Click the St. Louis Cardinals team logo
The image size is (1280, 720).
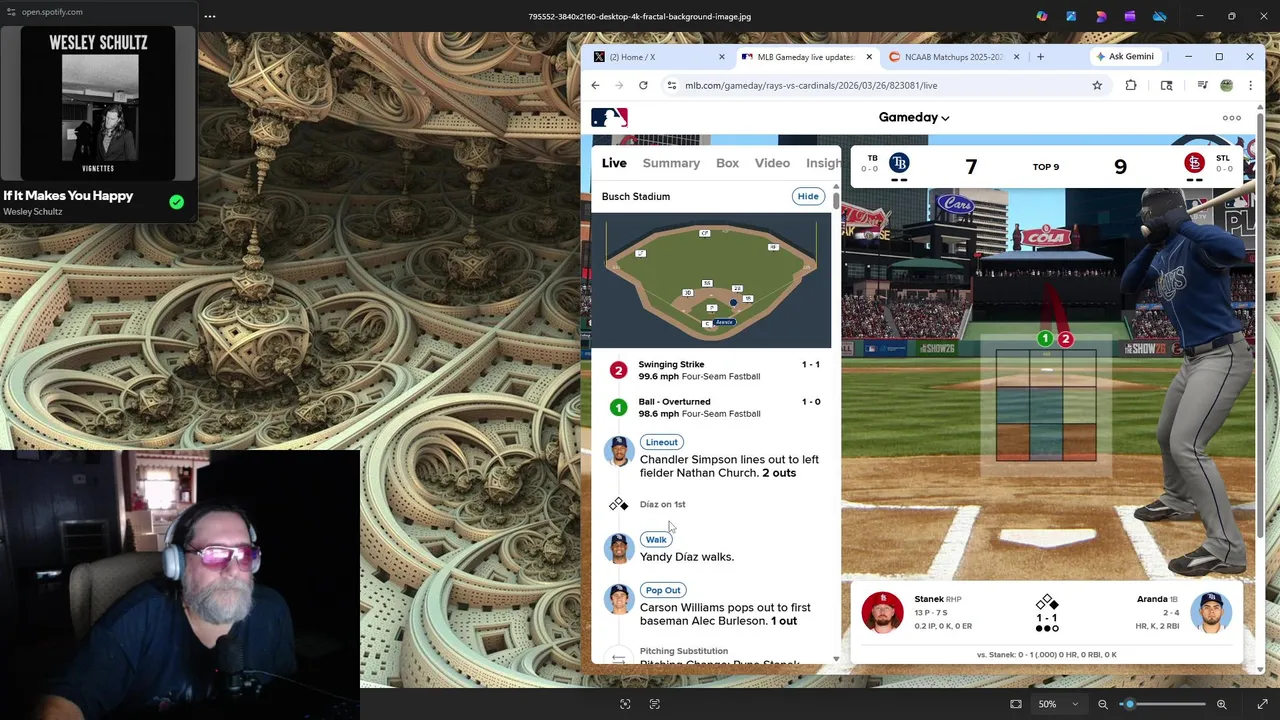[1194, 163]
